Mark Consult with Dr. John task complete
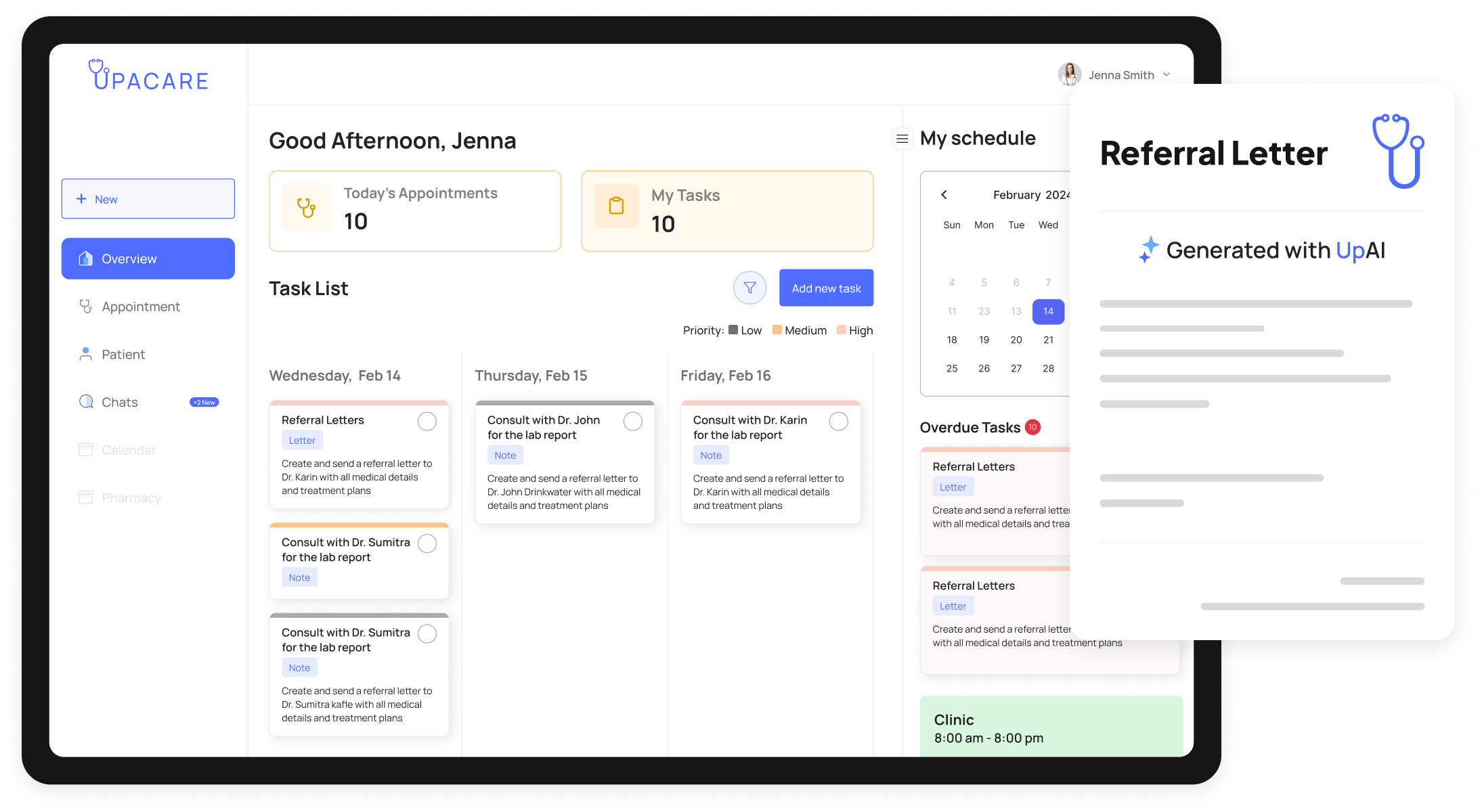Screen dimensions: 1480x812 [633, 422]
